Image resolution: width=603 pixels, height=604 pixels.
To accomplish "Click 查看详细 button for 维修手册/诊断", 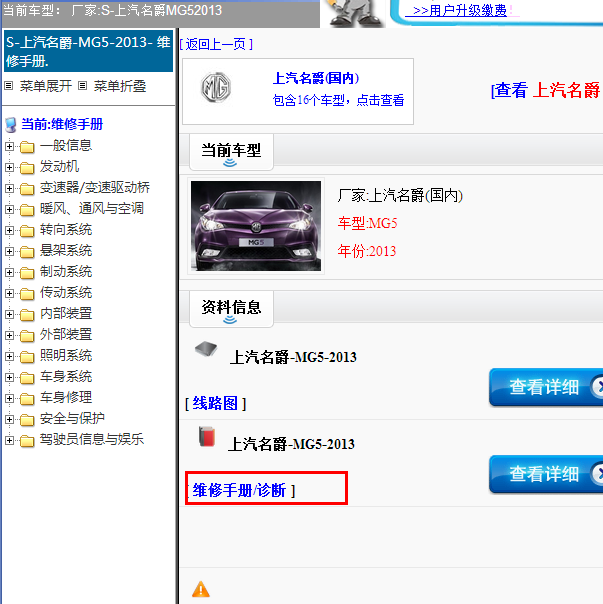I will 546,473.
